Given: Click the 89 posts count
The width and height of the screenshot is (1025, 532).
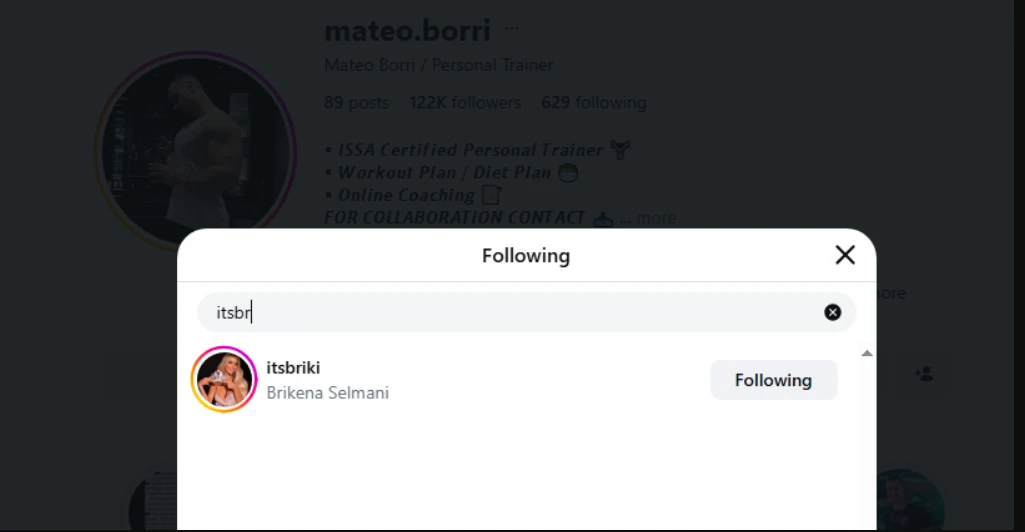Looking at the screenshot, I should point(356,102).
